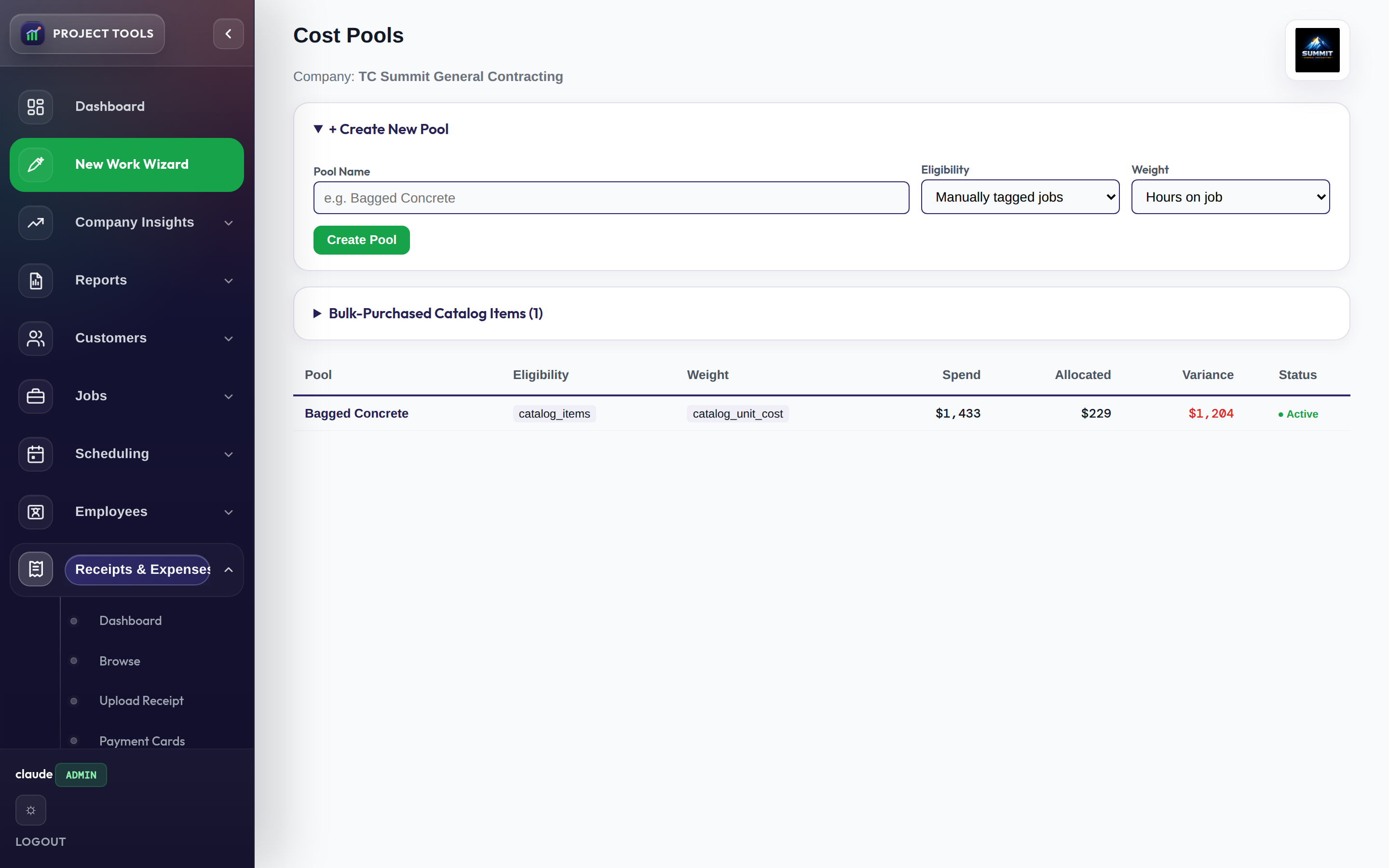Open the Browse submenu item
Image resolution: width=1389 pixels, height=868 pixels.
[120, 661]
